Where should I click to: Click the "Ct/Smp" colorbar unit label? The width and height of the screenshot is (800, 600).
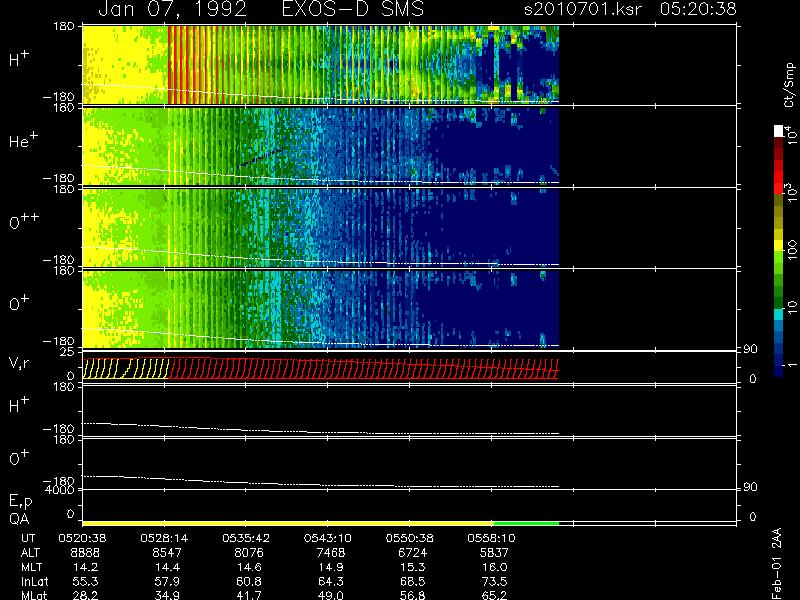[x=790, y=85]
